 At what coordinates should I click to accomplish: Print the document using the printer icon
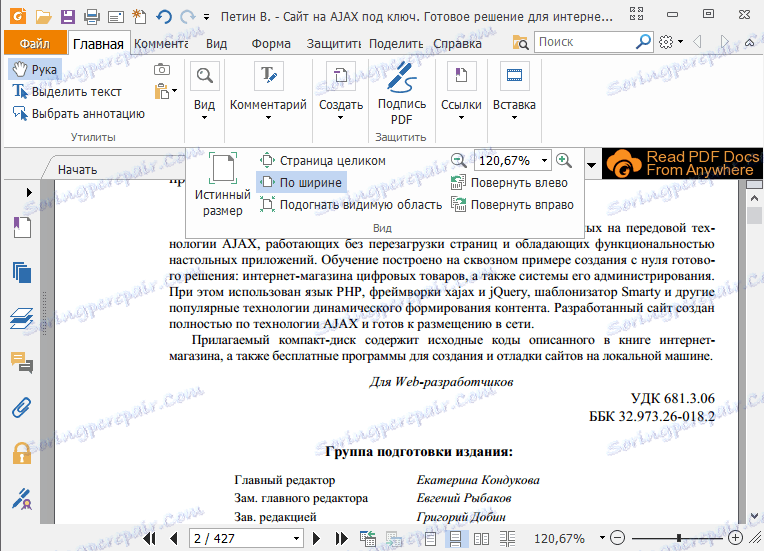pos(92,17)
